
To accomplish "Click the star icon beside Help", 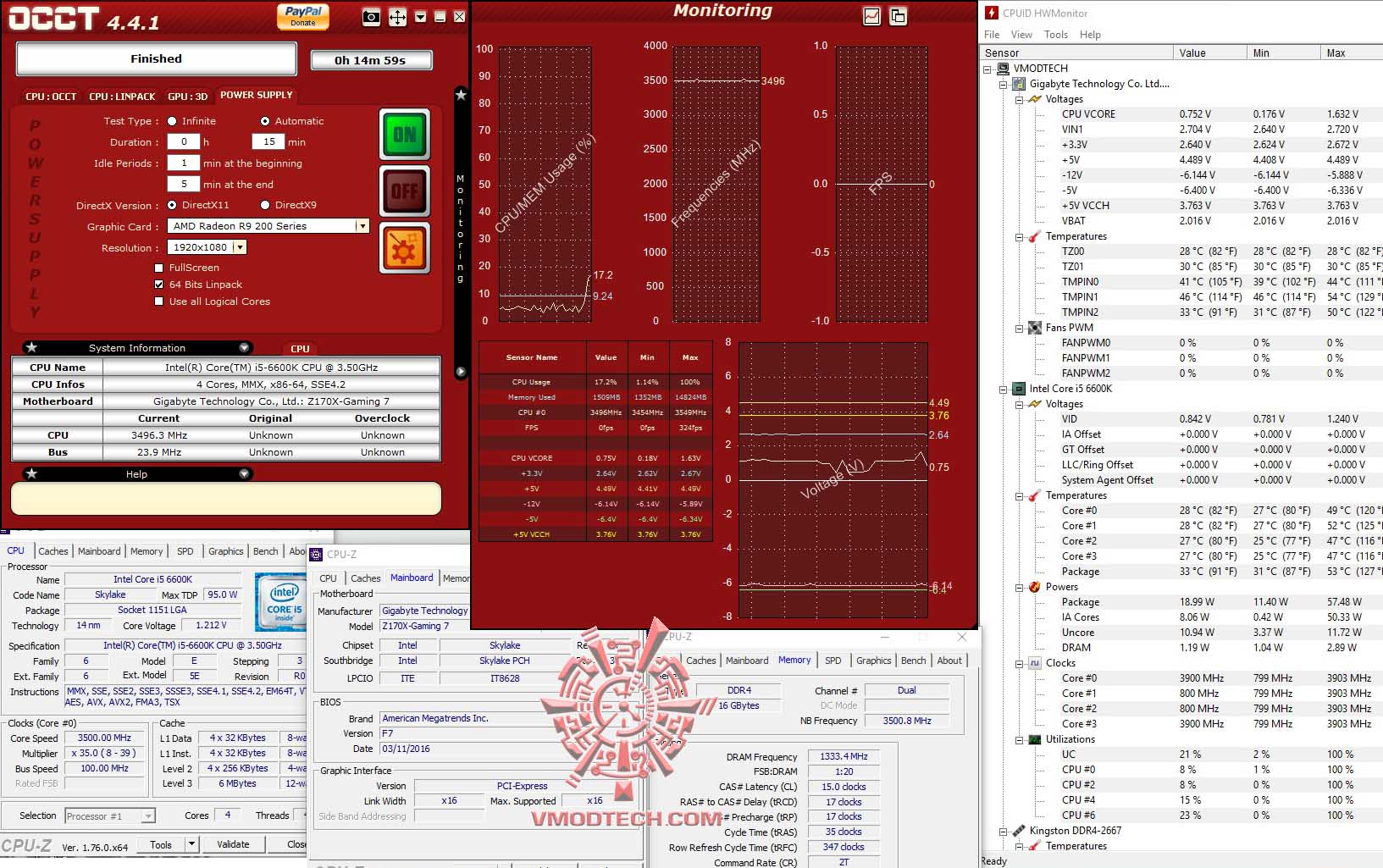I will [31, 473].
